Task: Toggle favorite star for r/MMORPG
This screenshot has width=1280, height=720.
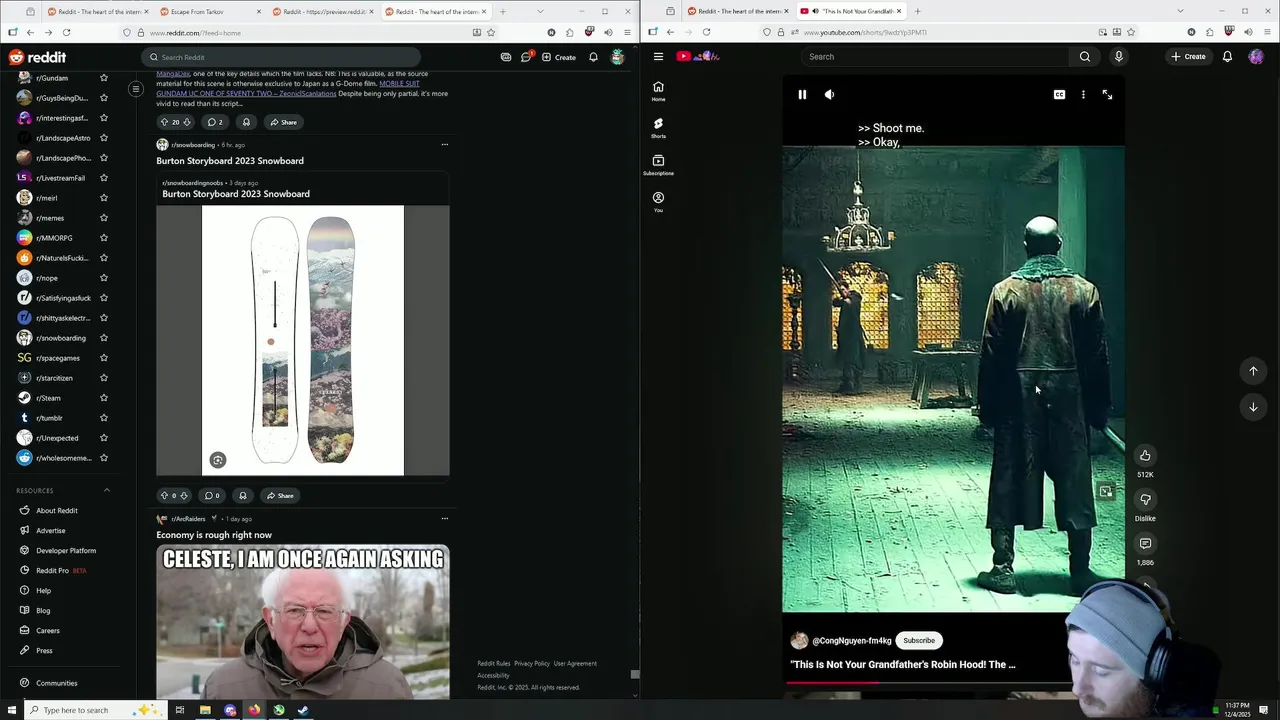Action: pyautogui.click(x=104, y=238)
